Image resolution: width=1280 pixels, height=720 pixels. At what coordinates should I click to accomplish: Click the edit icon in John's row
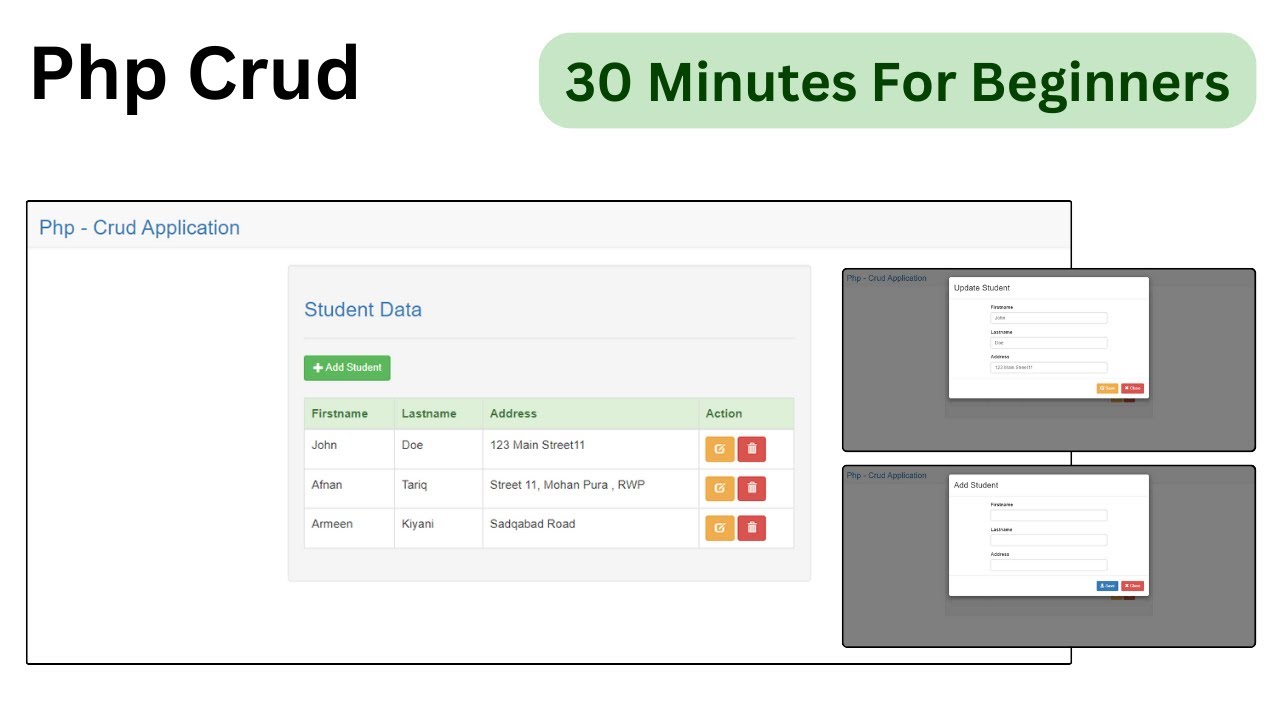[x=720, y=449]
